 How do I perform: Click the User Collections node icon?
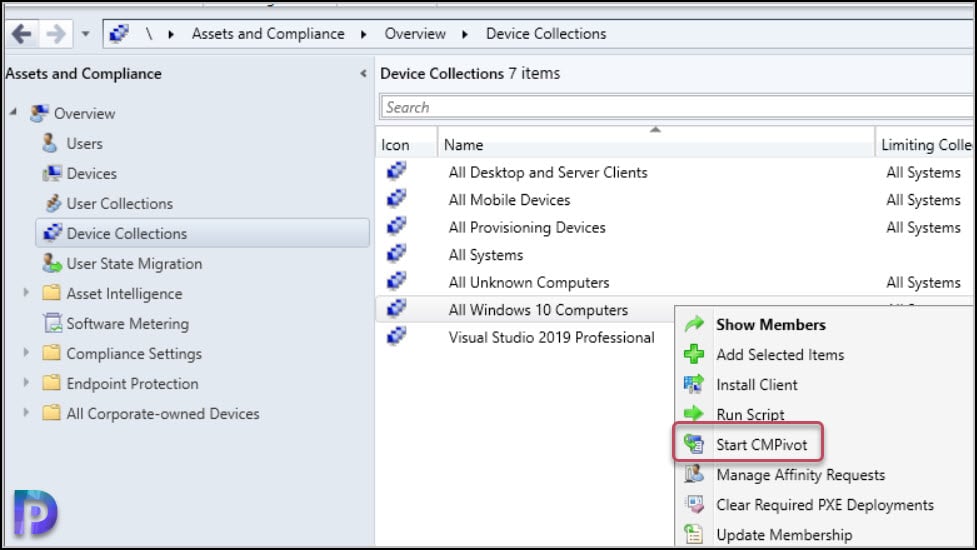(53, 203)
